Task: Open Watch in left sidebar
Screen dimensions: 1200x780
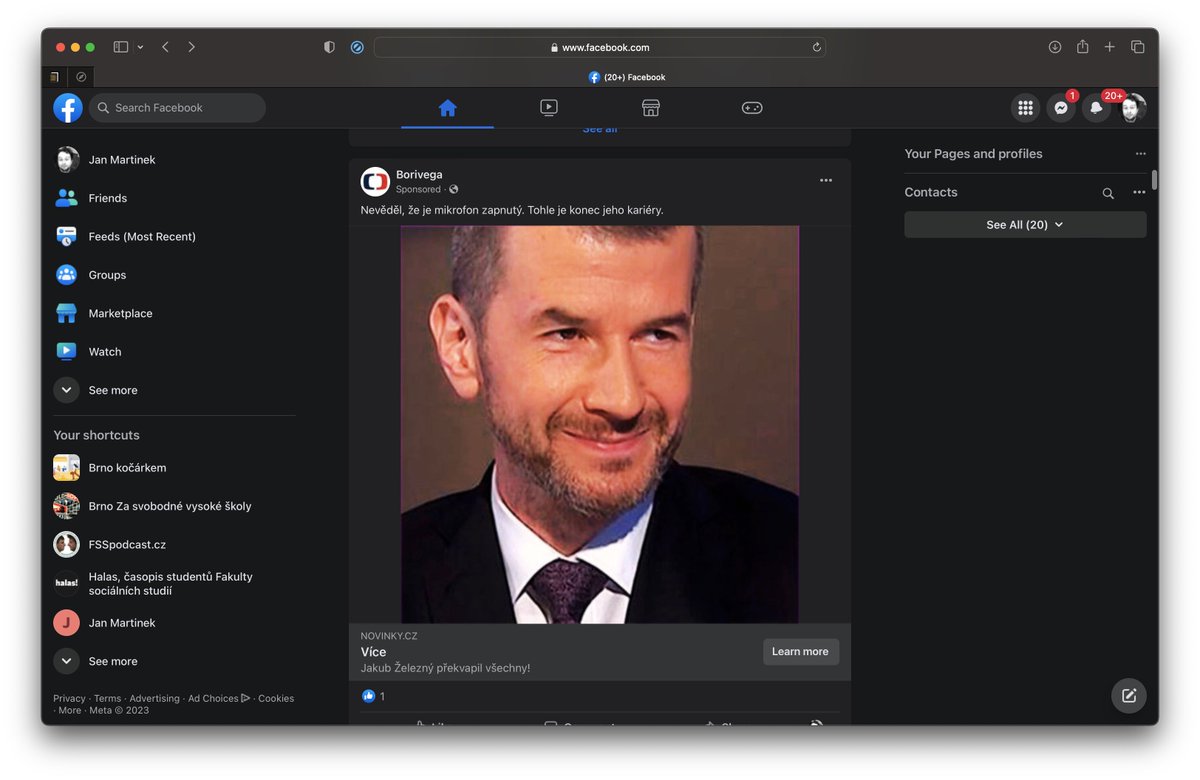Action: tap(174, 352)
